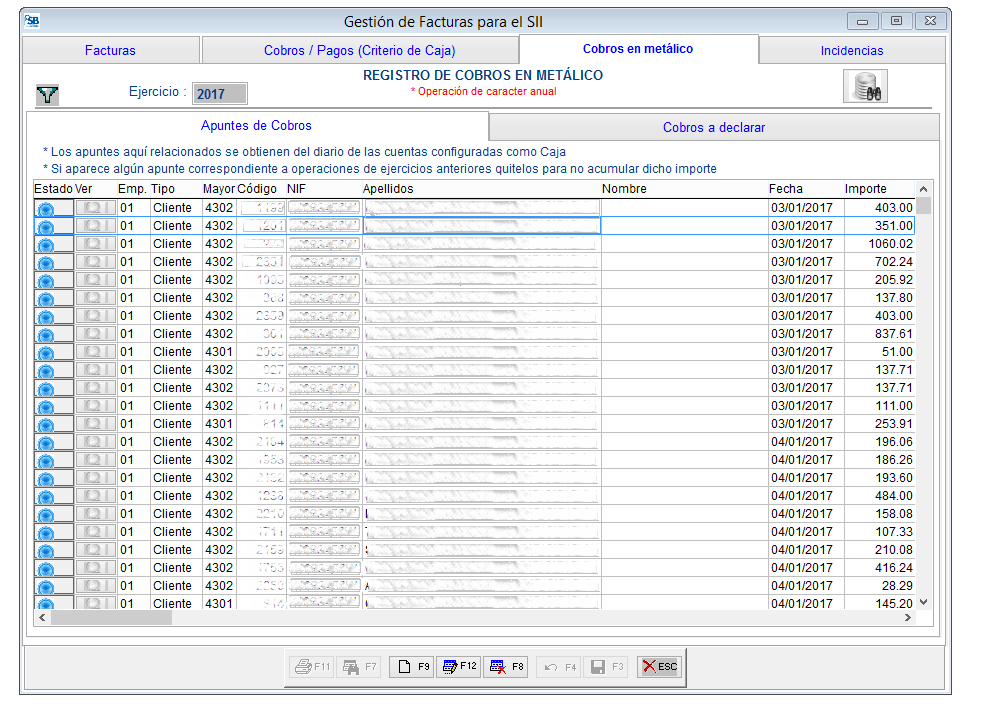This screenshot has height=728, width=981.
Task: Click the F3 save diskette button
Action: (x=607, y=666)
